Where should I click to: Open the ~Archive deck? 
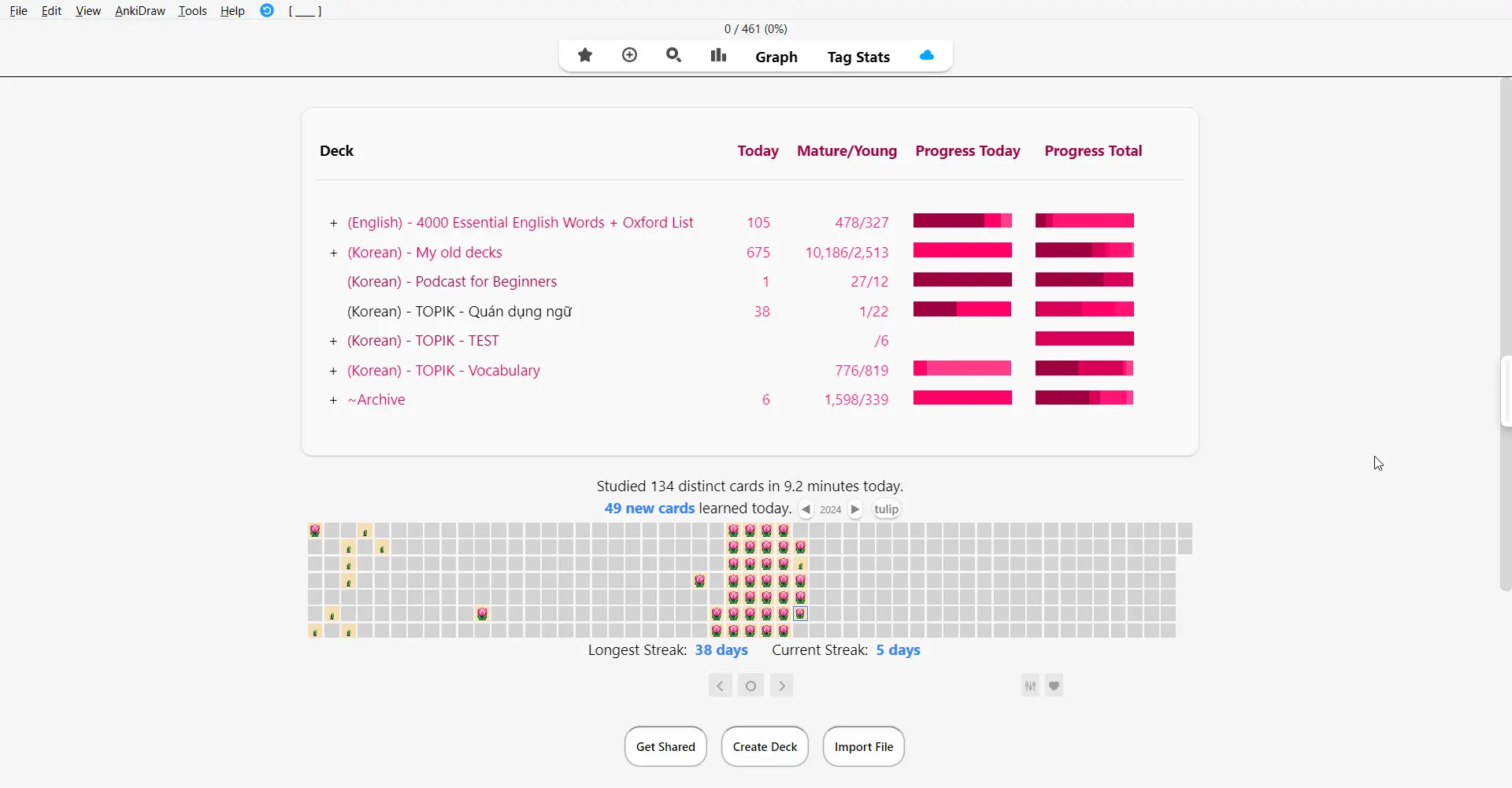click(x=376, y=400)
